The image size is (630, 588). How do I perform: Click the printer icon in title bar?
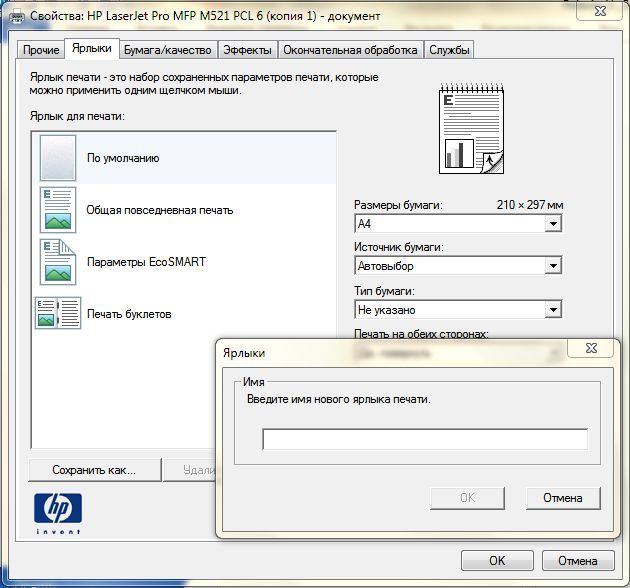pos(16,17)
